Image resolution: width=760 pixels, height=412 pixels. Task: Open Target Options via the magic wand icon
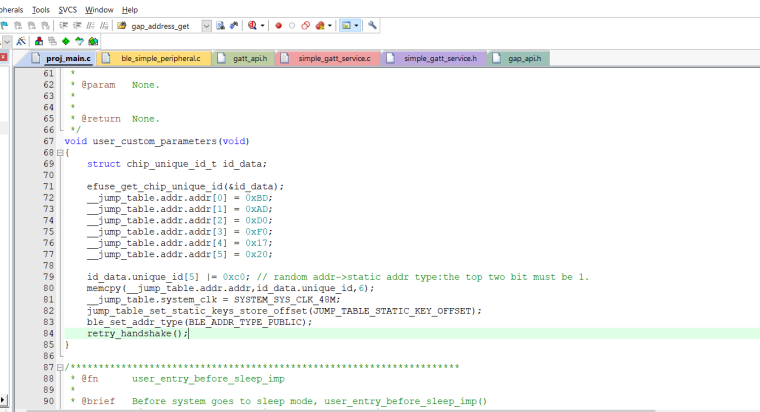tap(22, 42)
